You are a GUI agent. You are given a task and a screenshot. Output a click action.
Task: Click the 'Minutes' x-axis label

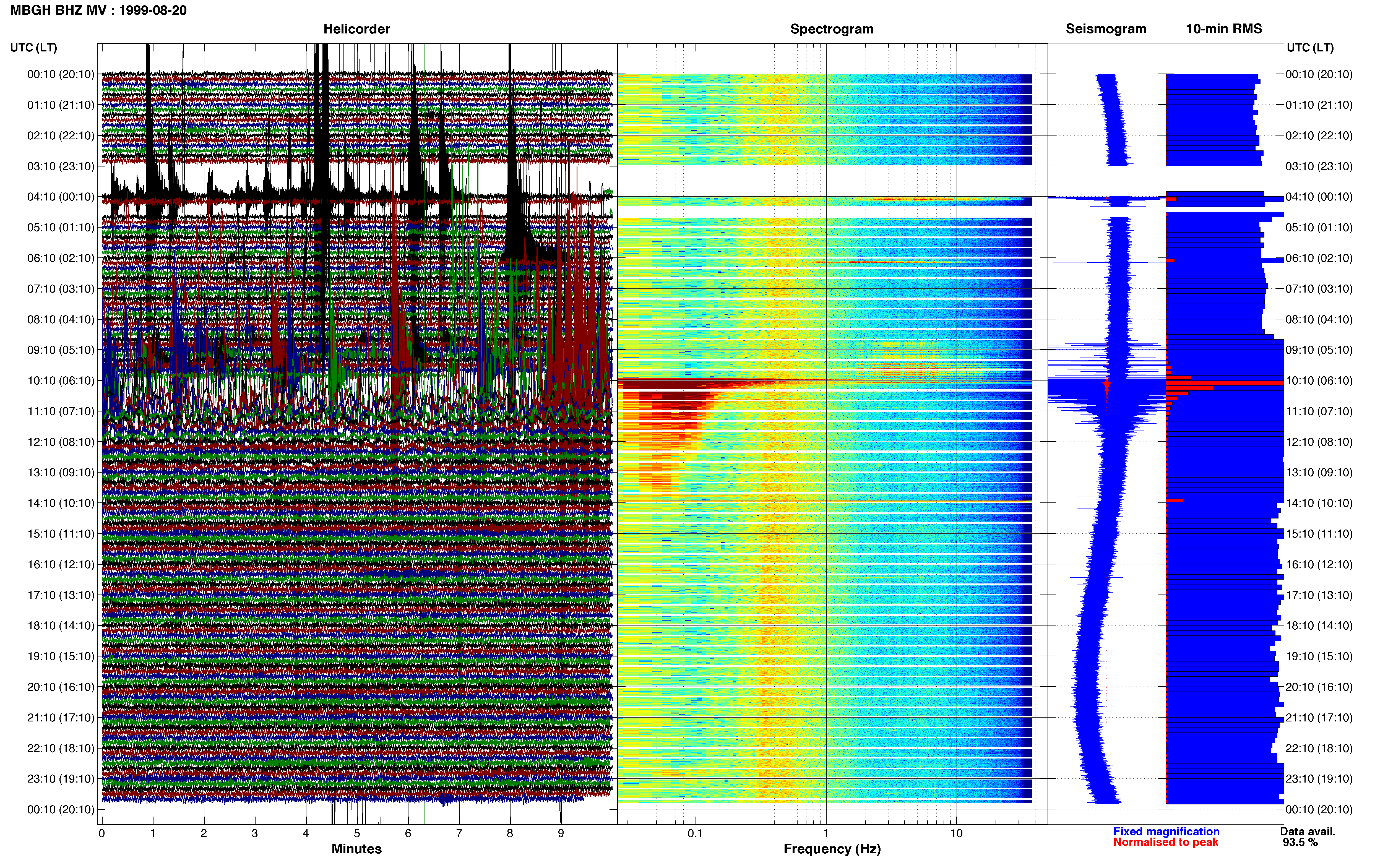coord(356,849)
